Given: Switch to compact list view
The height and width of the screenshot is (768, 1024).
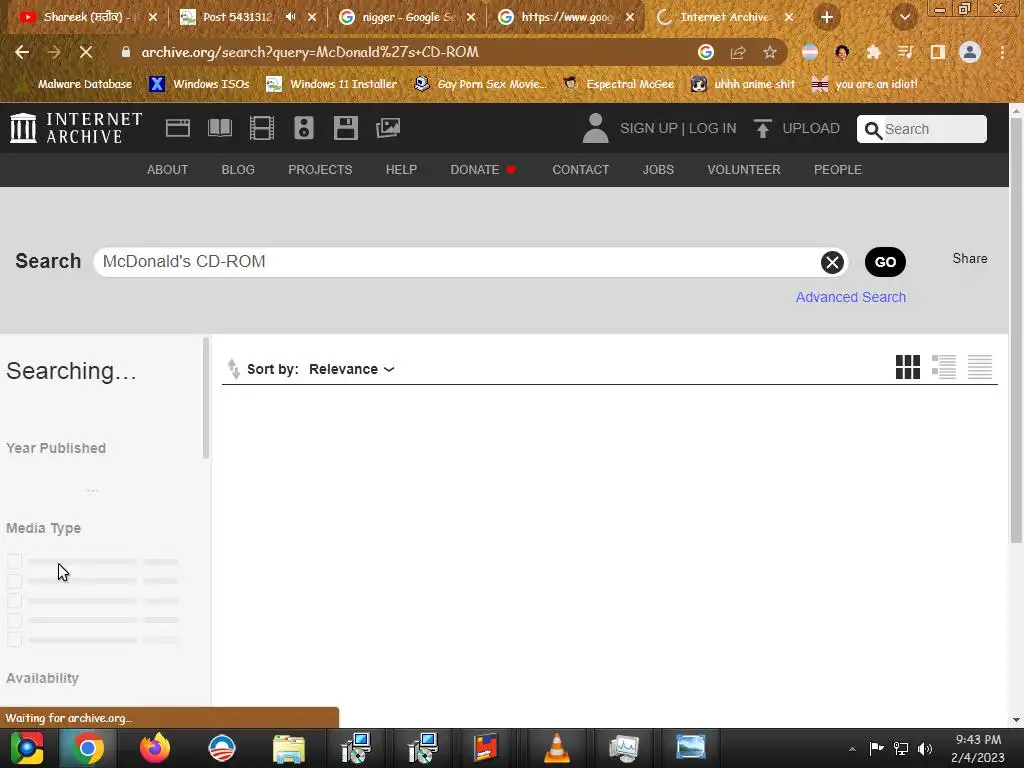Looking at the screenshot, I should click(x=980, y=367).
